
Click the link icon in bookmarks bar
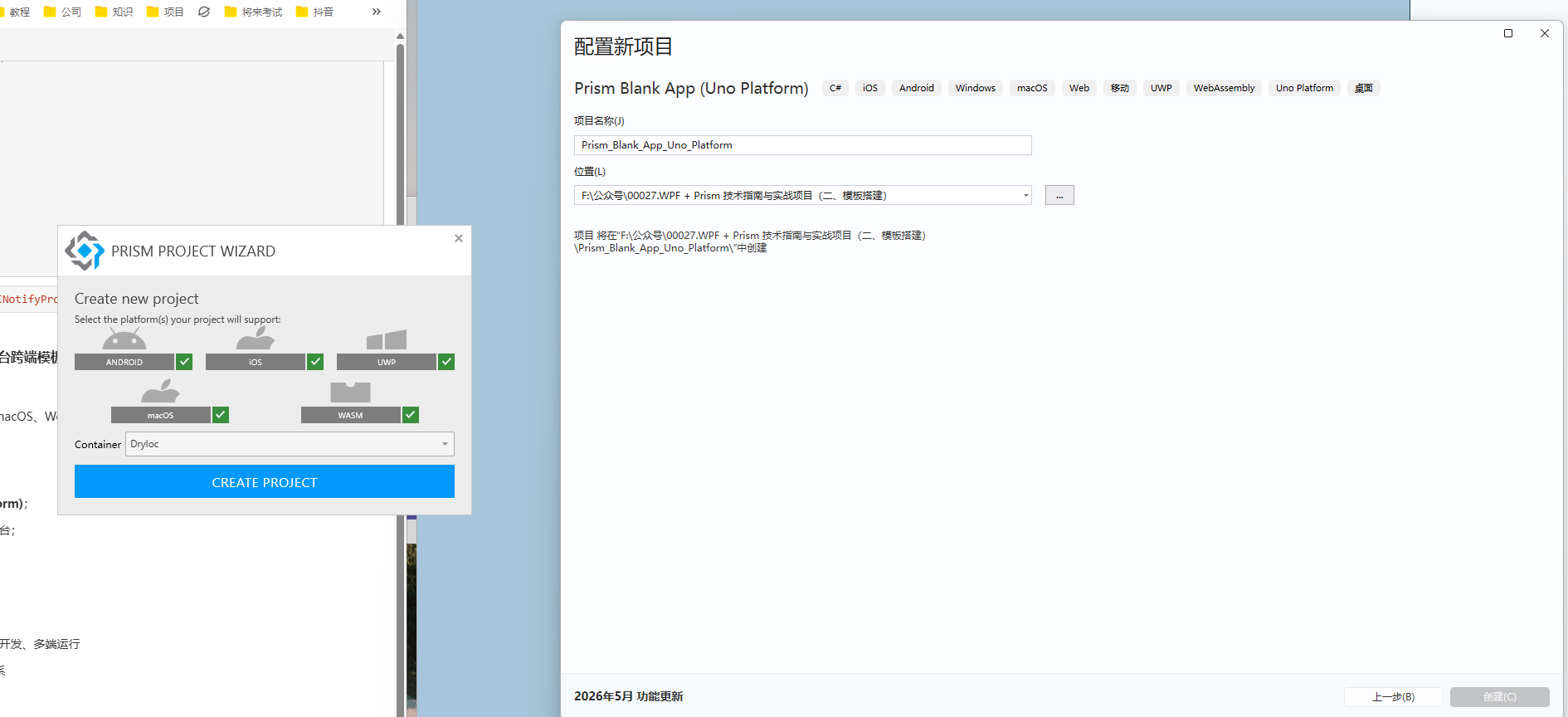click(204, 12)
